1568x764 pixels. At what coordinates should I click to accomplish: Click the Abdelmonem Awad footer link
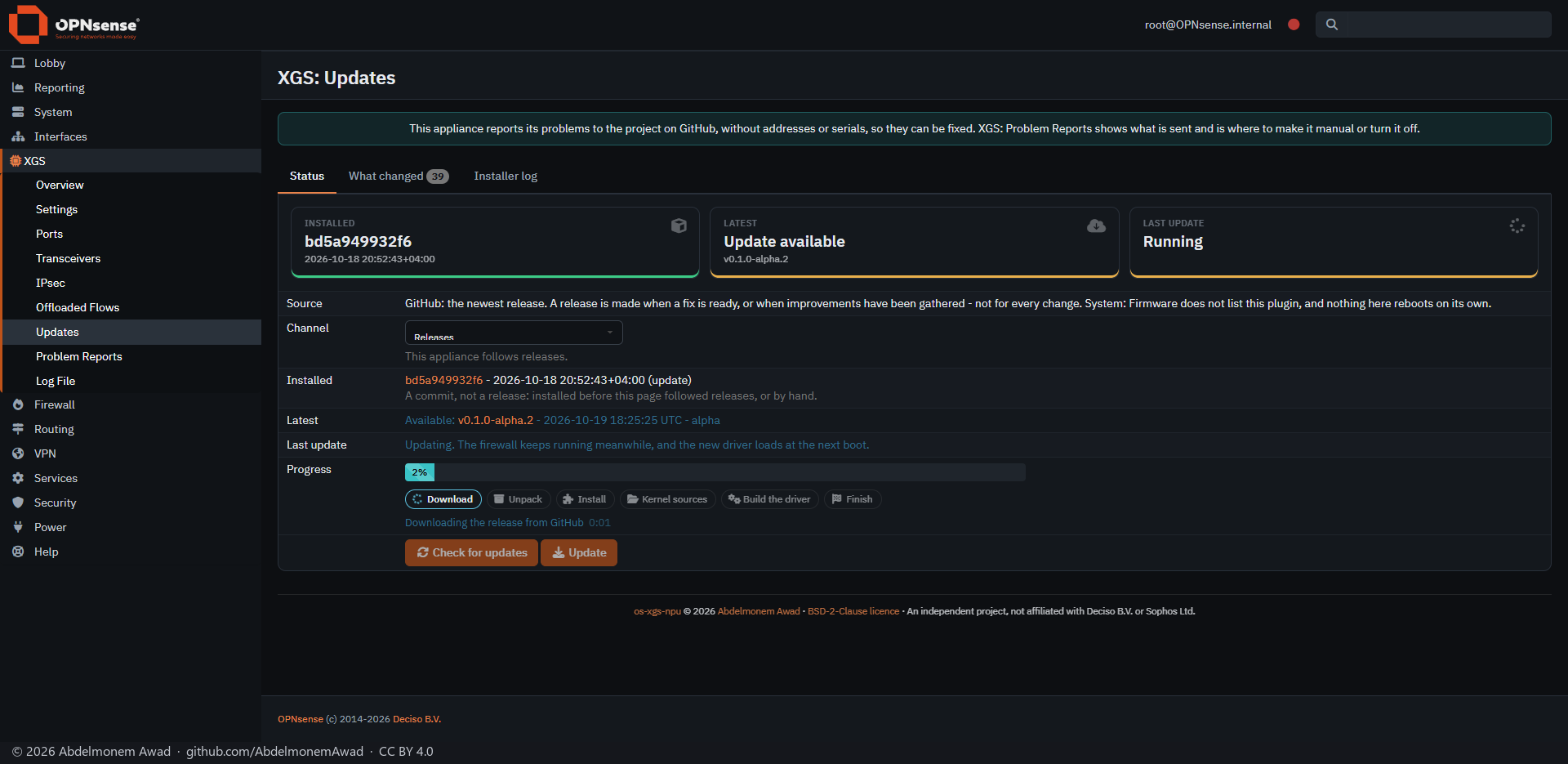759,611
